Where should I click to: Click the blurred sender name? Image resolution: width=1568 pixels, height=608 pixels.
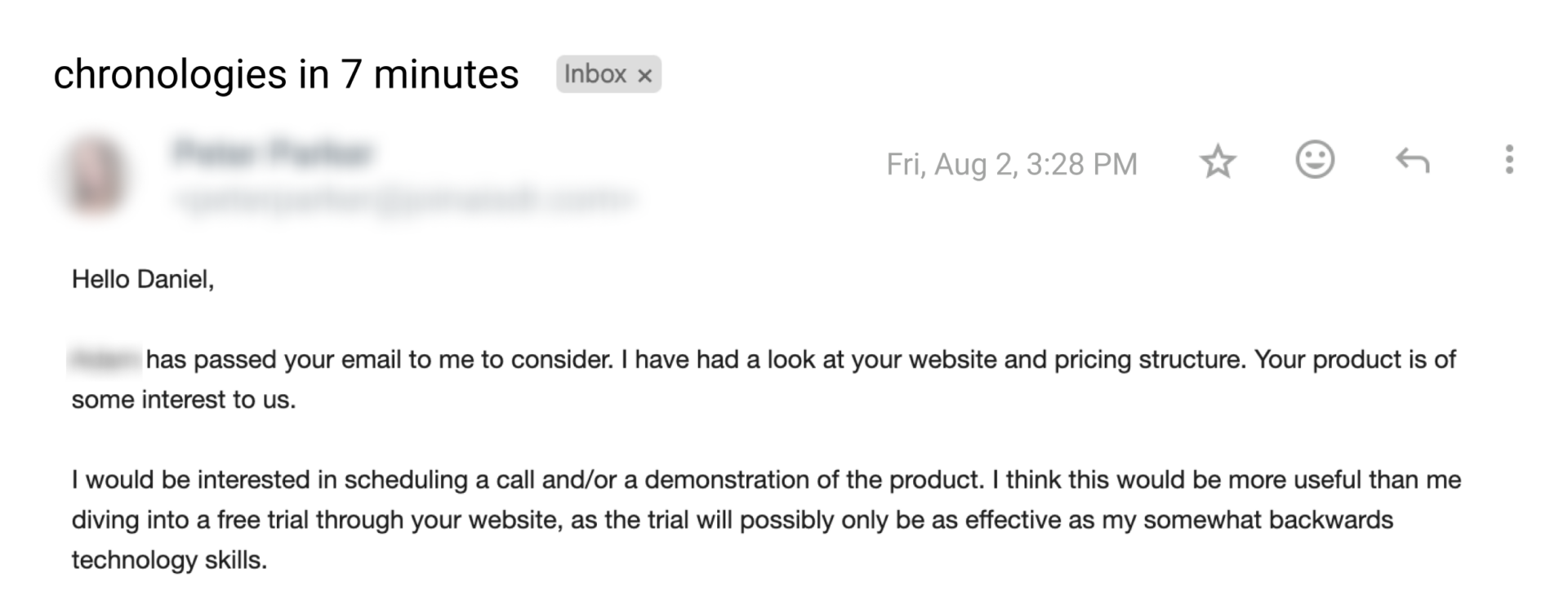click(273, 153)
